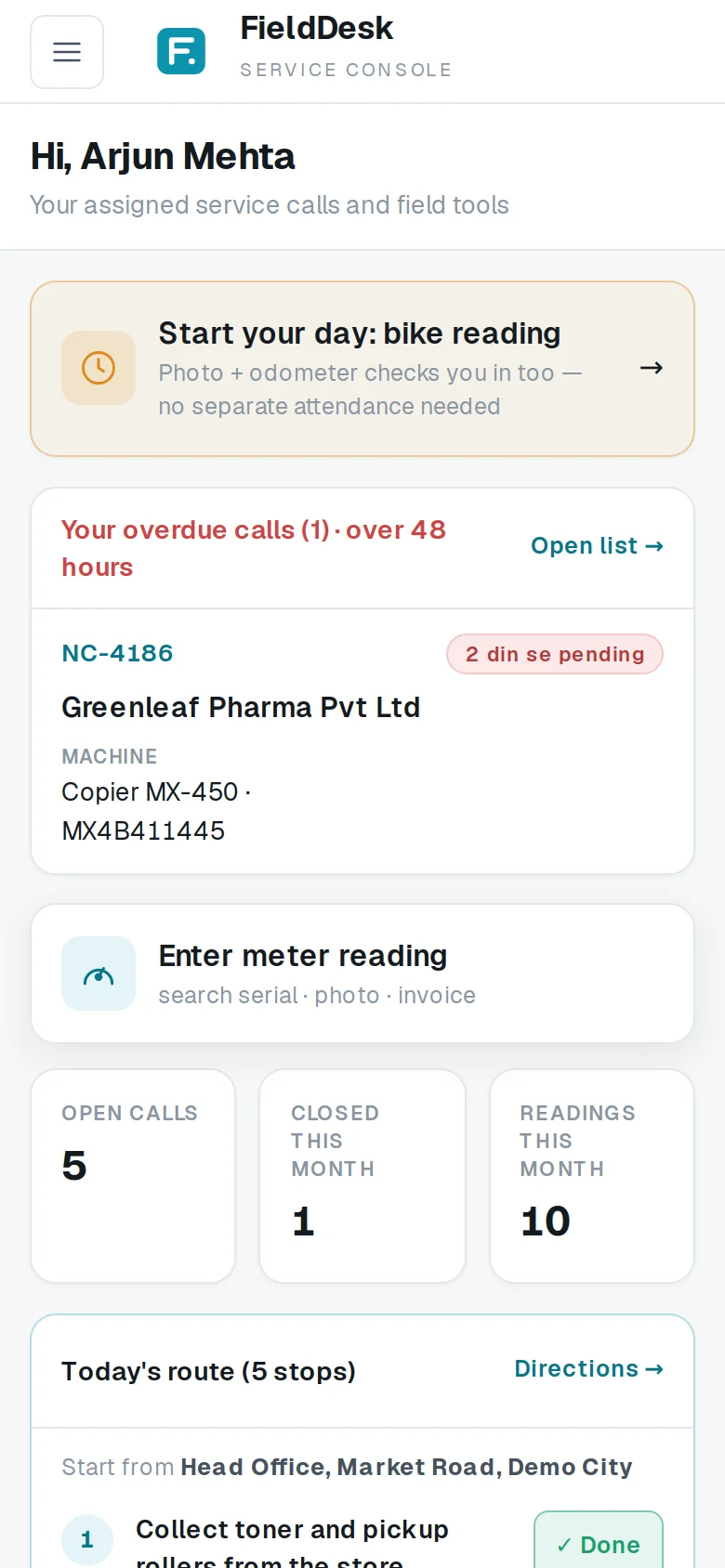The width and height of the screenshot is (725, 1568).
Task: Click the FieldDesk logo icon
Action: [x=181, y=51]
